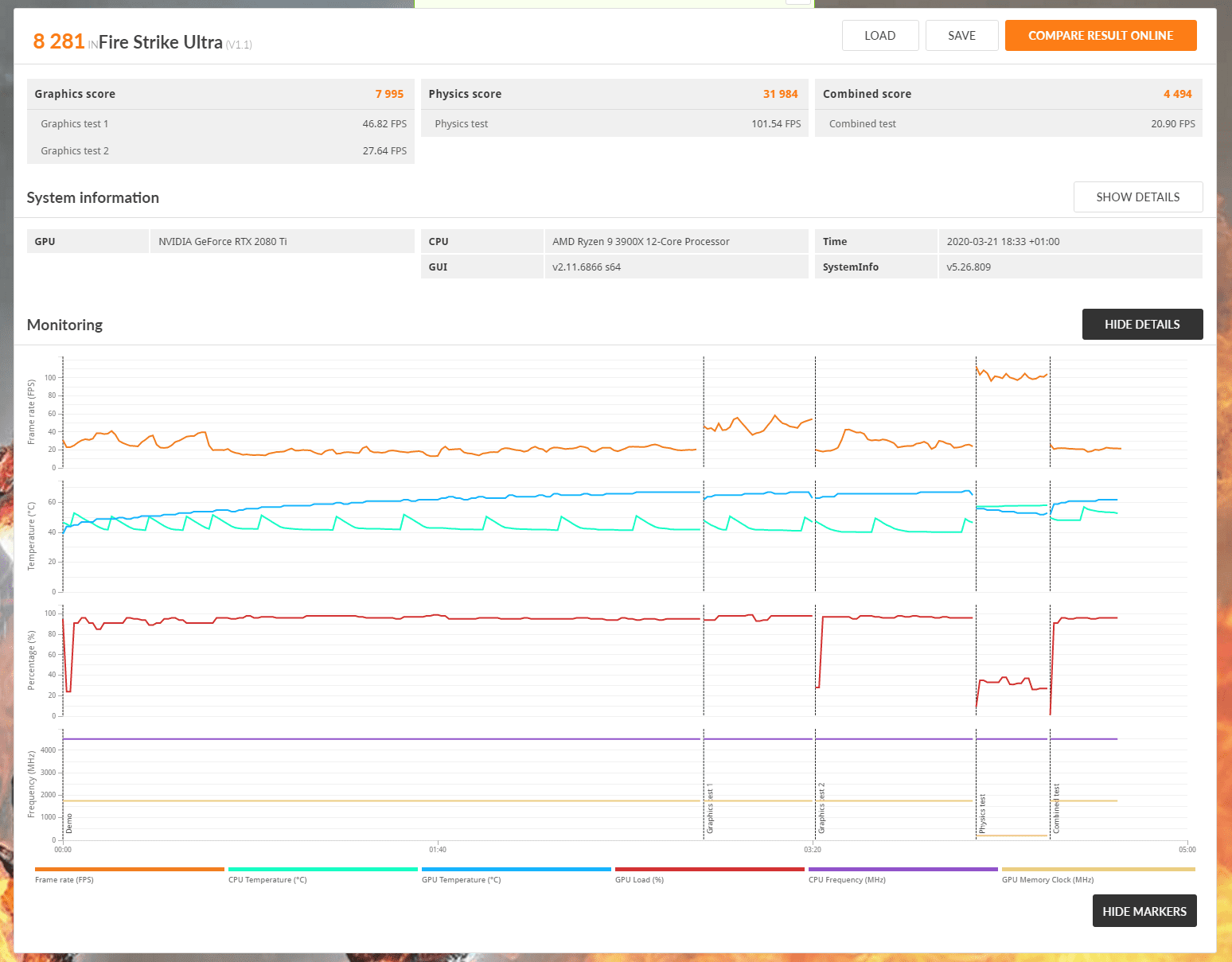Toggle the Frame rate (FPS) legend color
Screen dimensions: 1232x962
tap(130, 870)
